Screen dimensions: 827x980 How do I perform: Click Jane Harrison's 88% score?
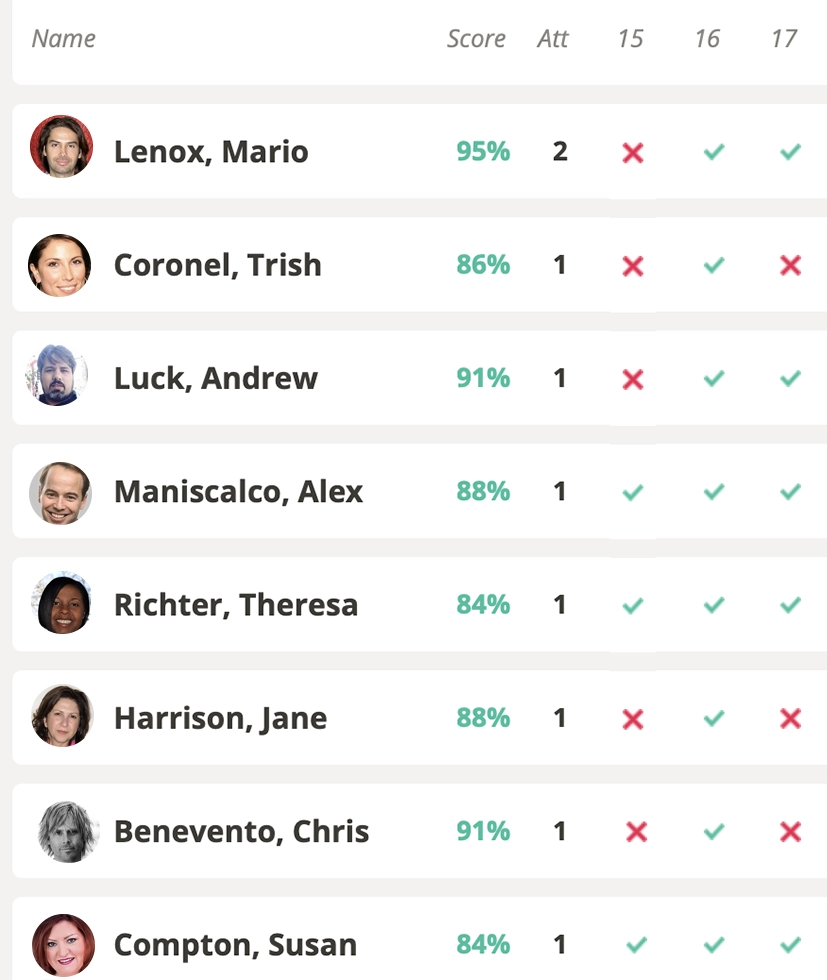coord(483,718)
